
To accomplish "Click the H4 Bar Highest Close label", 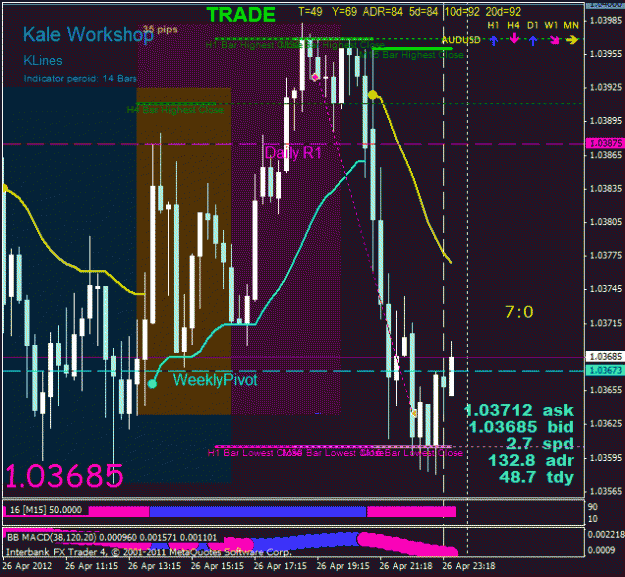I will 175,109.
